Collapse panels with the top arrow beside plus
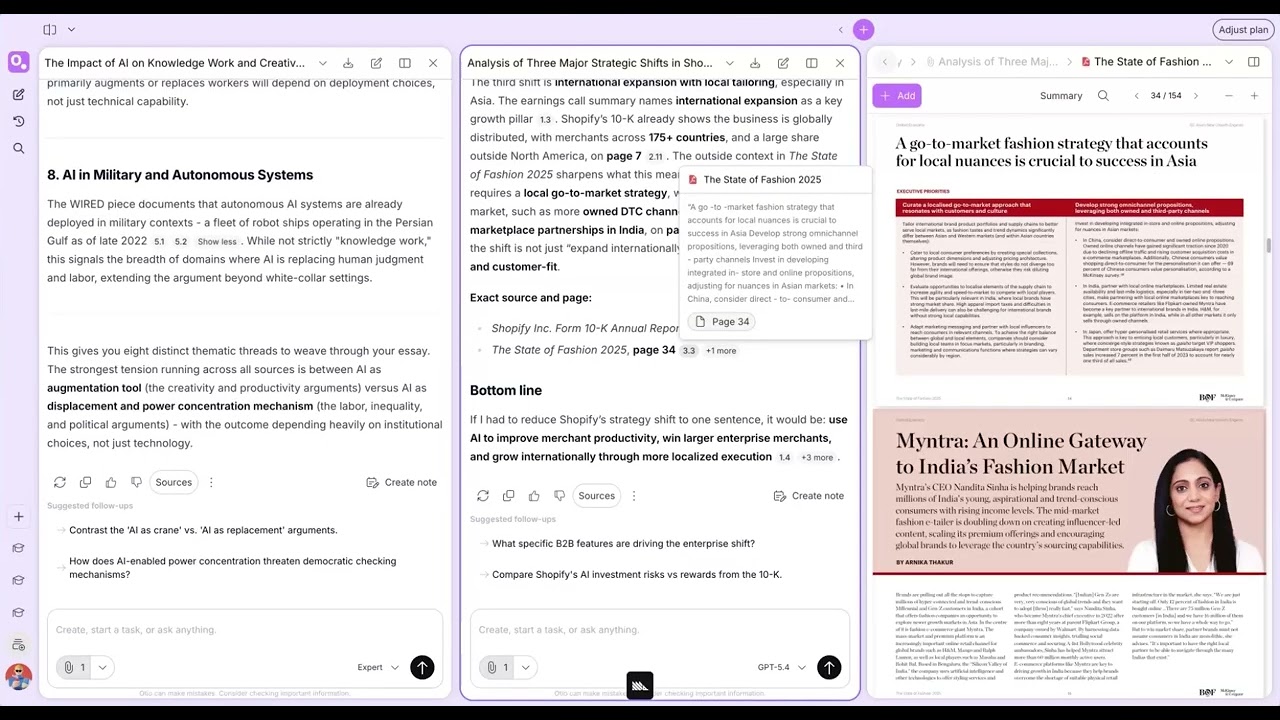This screenshot has width=1280, height=720. pyautogui.click(x=841, y=30)
